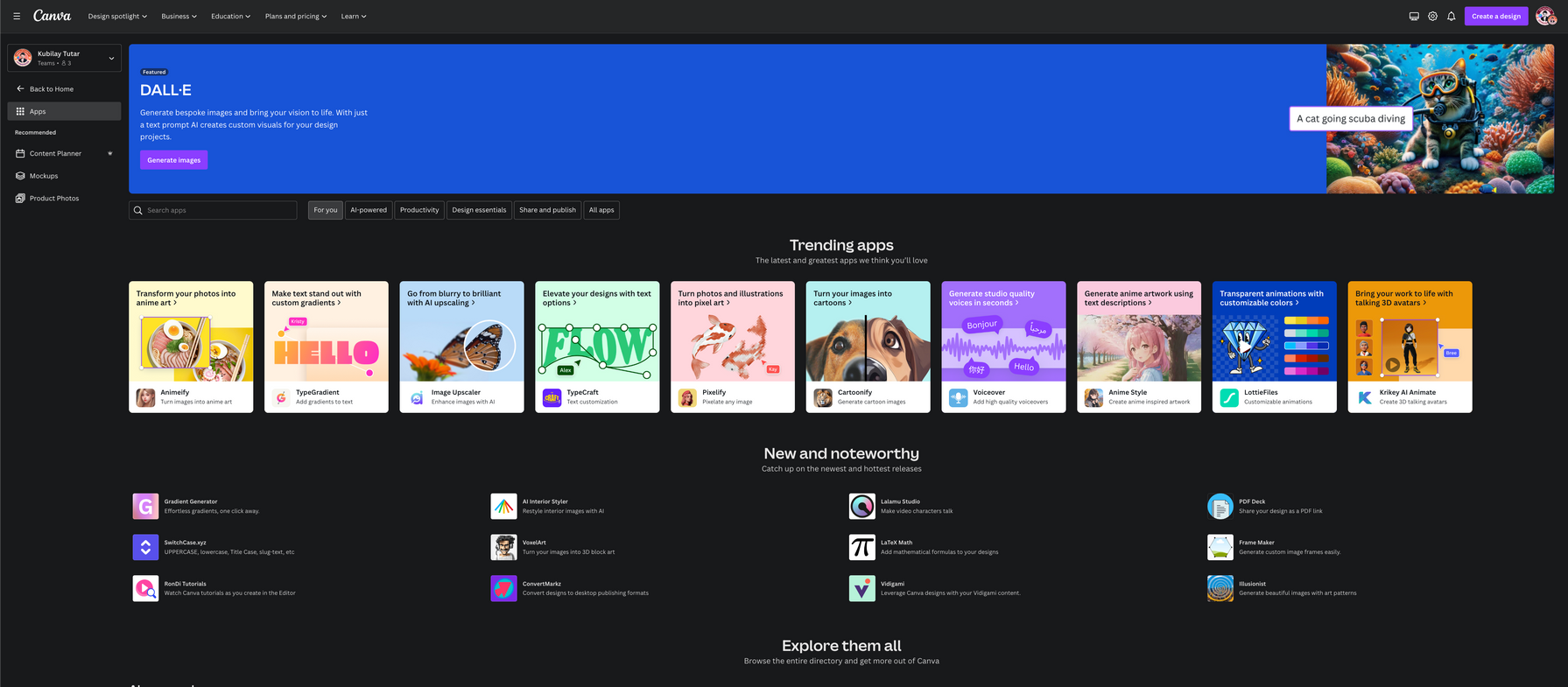This screenshot has height=687, width=1568.
Task: Open VoxelArt app icon
Action: (503, 547)
